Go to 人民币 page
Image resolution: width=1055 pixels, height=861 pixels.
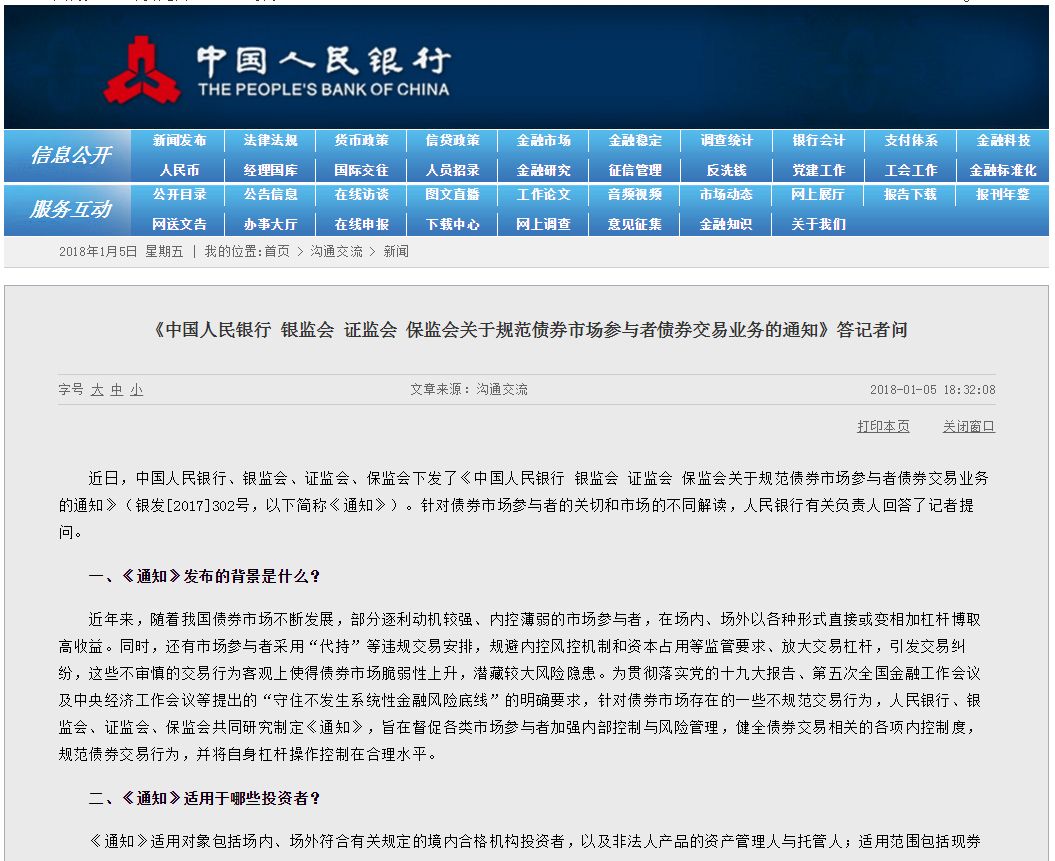click(179, 170)
